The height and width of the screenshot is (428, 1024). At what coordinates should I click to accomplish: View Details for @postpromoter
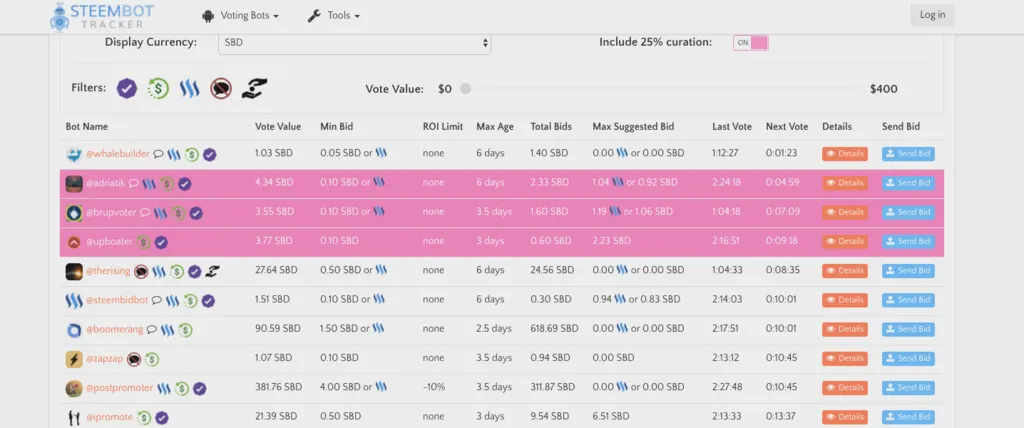tap(844, 387)
